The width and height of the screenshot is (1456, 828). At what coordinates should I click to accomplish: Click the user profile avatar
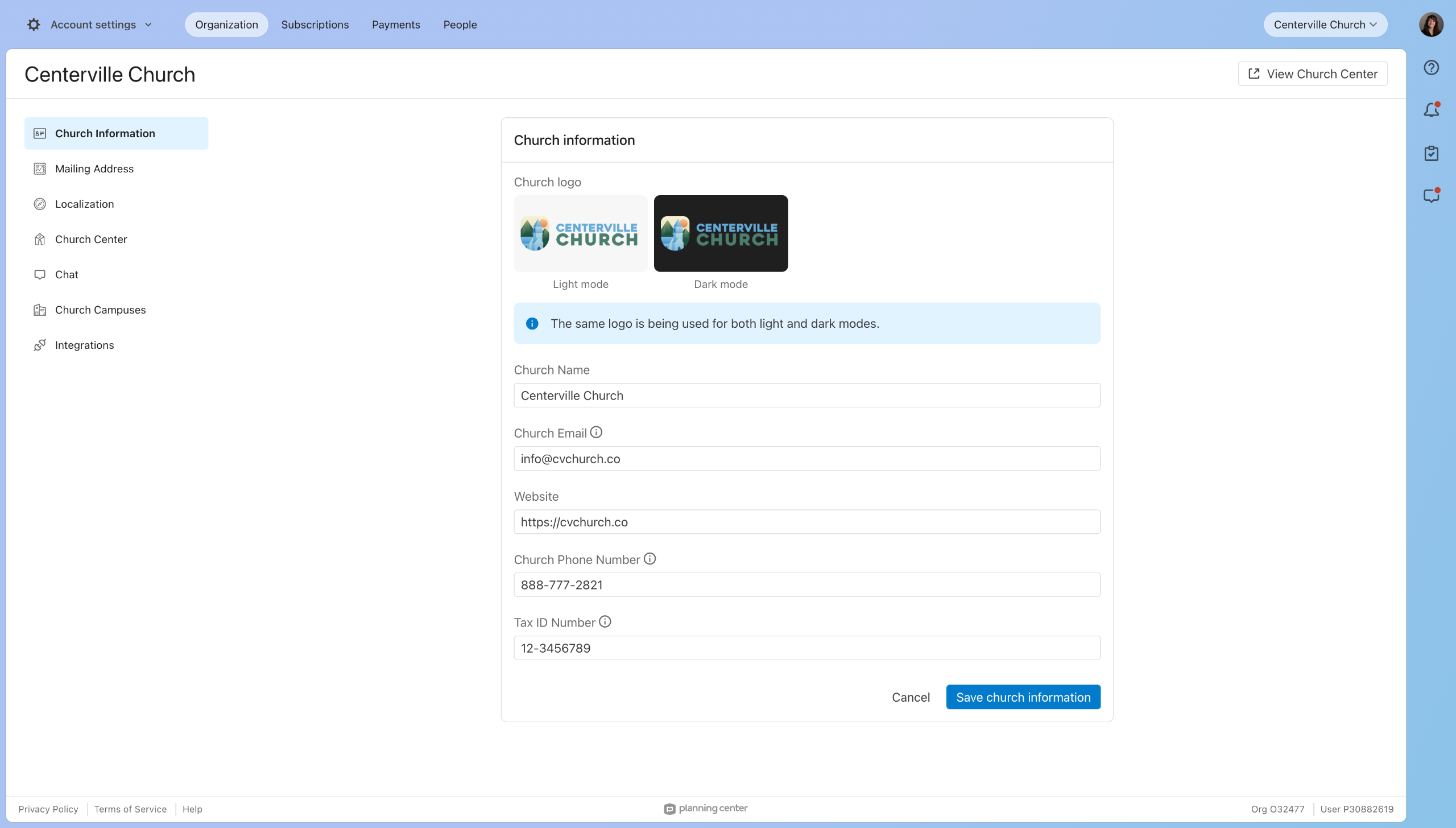tap(1431, 24)
